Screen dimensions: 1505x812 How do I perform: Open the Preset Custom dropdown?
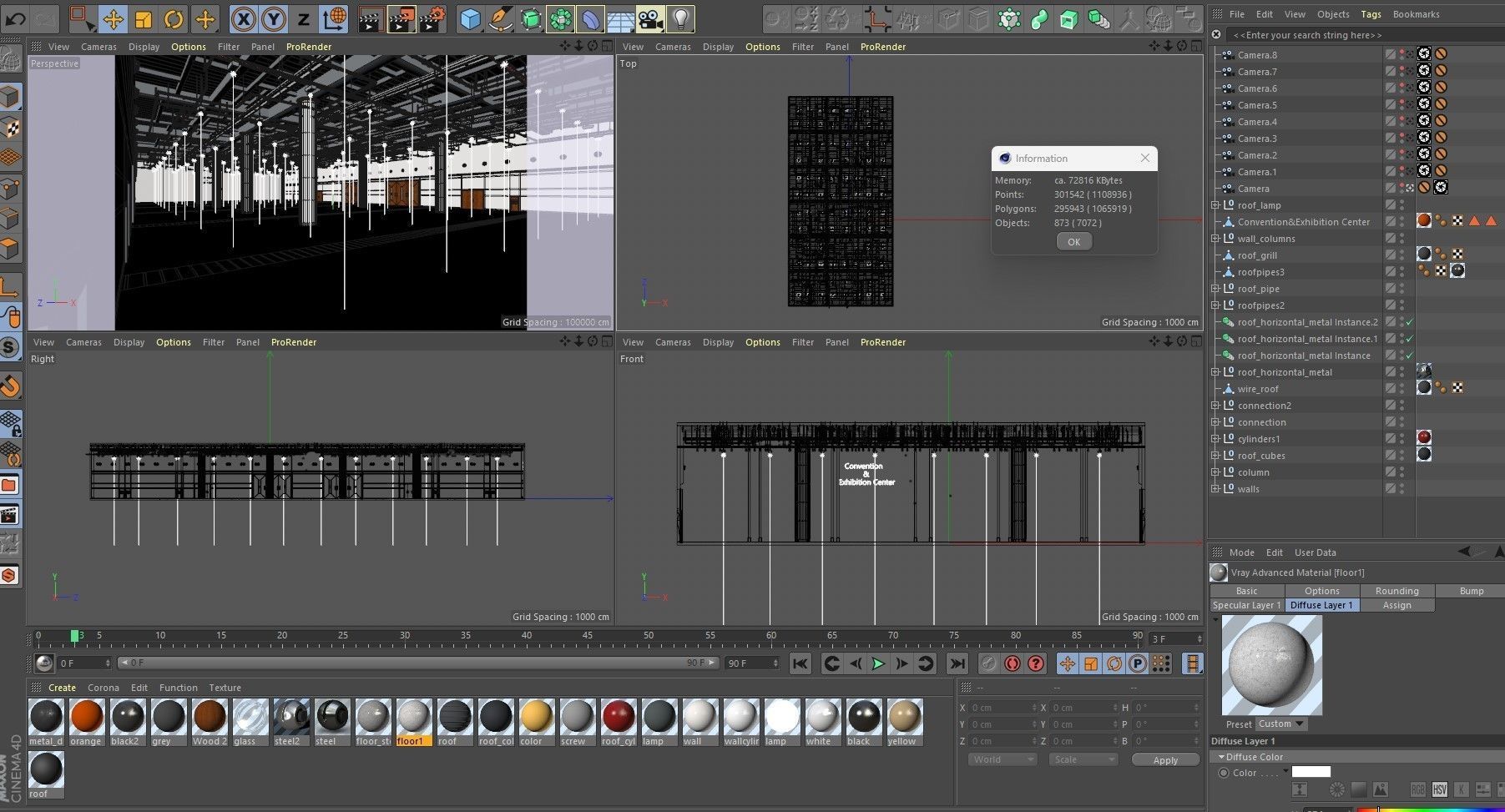pos(1280,724)
